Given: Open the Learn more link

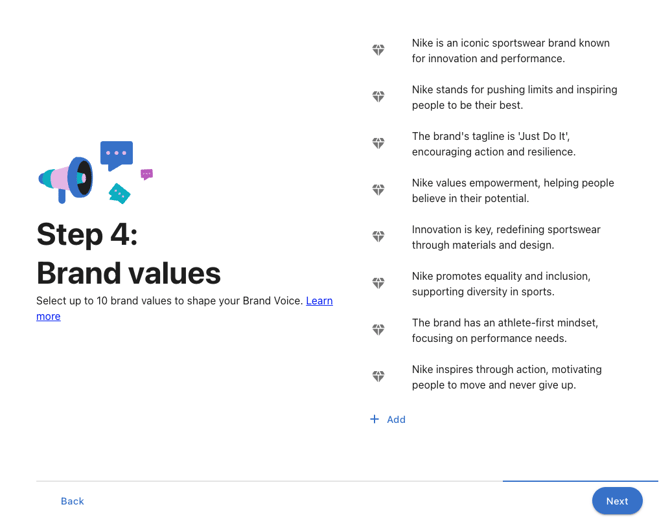Looking at the screenshot, I should click(x=319, y=301).
